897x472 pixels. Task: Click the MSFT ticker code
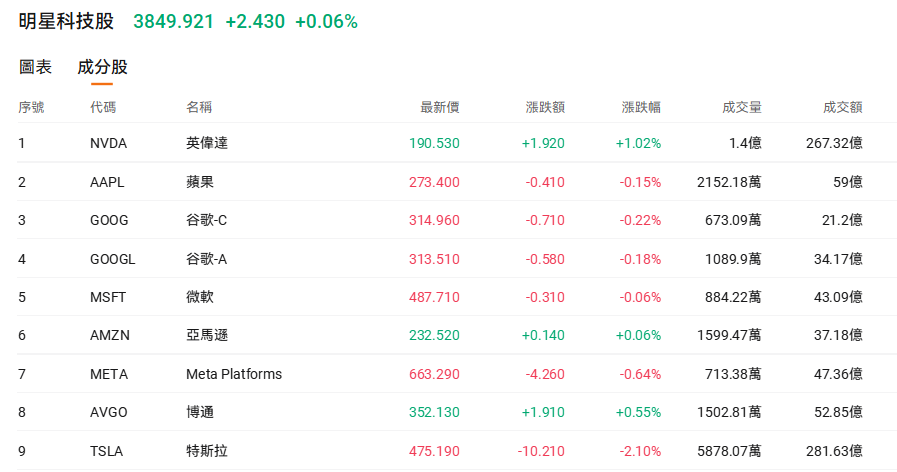[108, 297]
